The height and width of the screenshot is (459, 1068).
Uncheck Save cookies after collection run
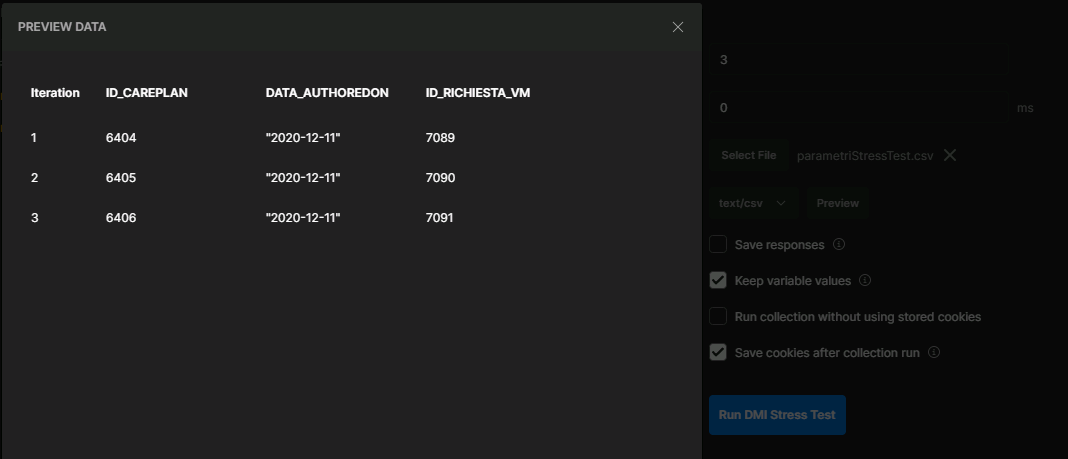click(718, 352)
